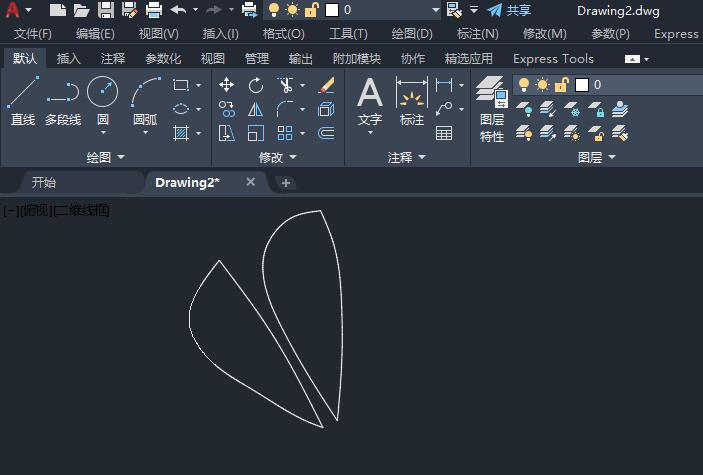Toggle layer 0 lock icon in ribbon
This screenshot has width=703, height=475.
pyautogui.click(x=561, y=85)
